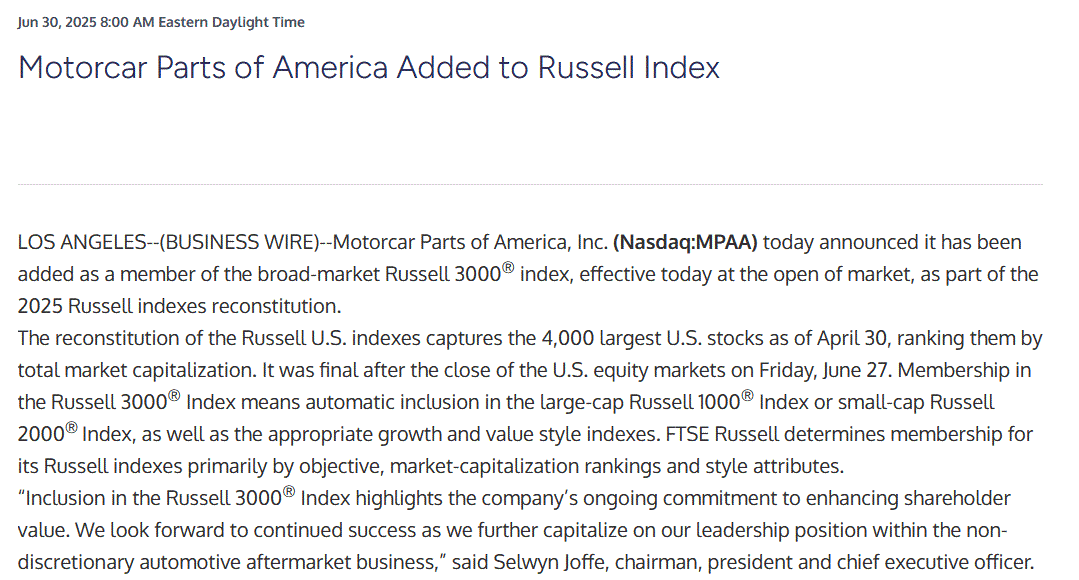
Task: Click the headline Motorcar Parts of America Added to Russell Index
Action: pyautogui.click(x=369, y=67)
